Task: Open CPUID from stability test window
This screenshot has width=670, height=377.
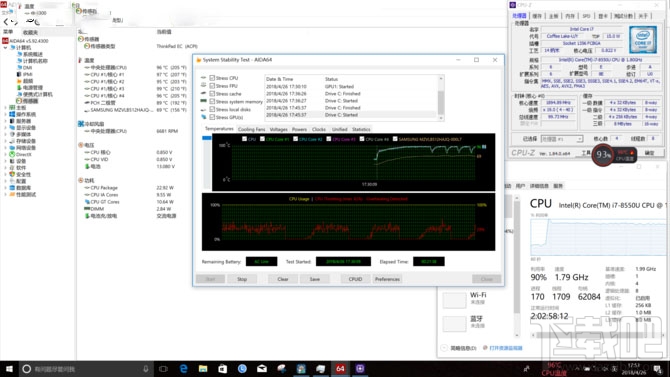Action: 355,279
